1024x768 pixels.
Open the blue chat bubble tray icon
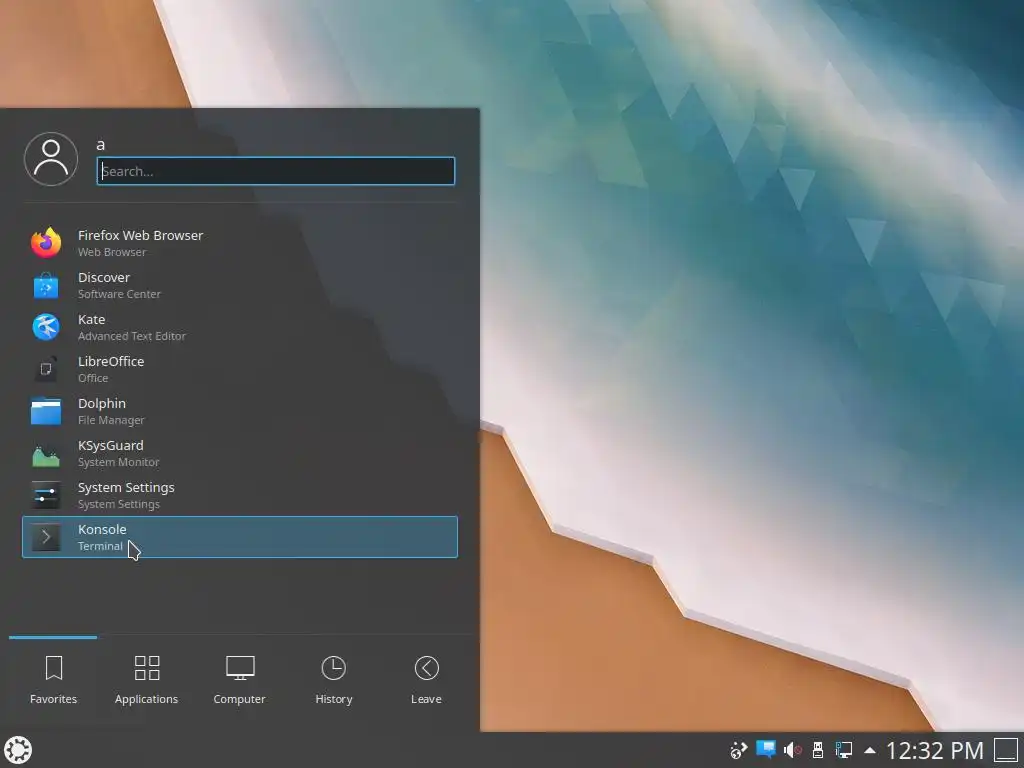click(x=765, y=749)
